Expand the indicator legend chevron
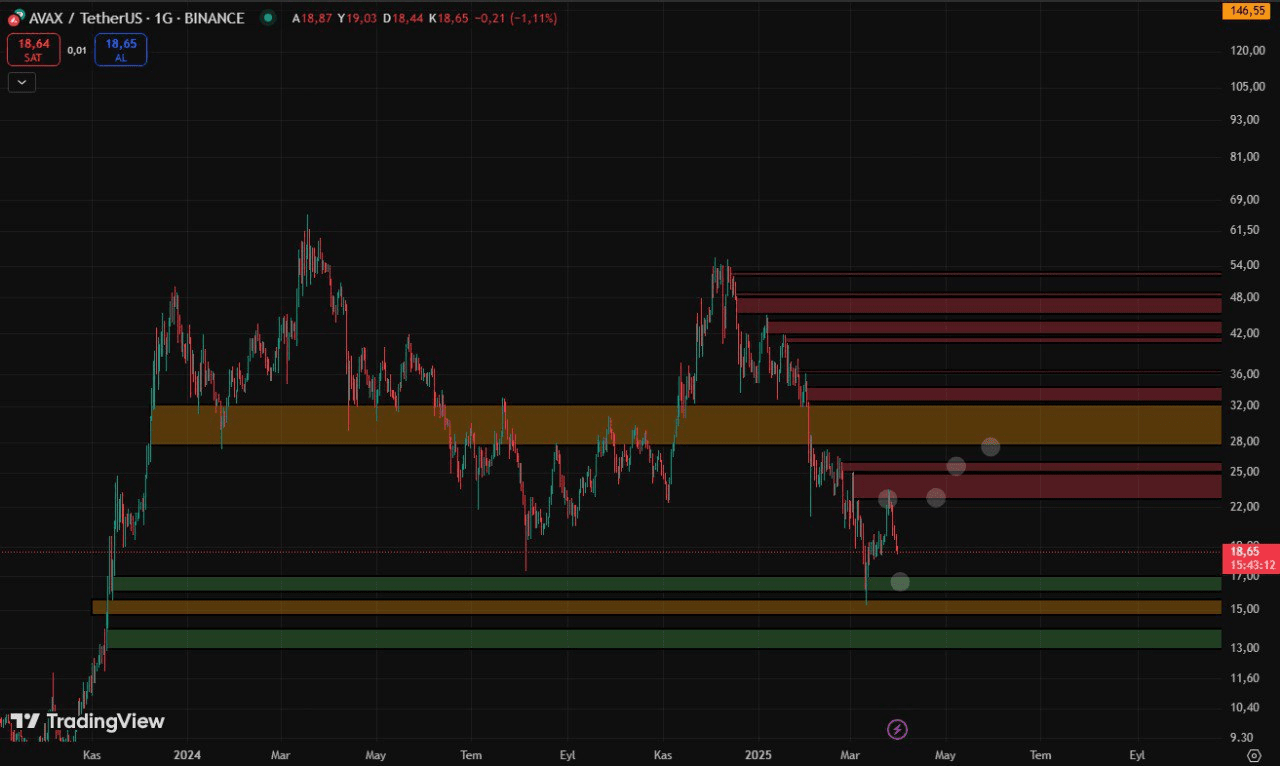The image size is (1280, 766). pyautogui.click(x=21, y=82)
